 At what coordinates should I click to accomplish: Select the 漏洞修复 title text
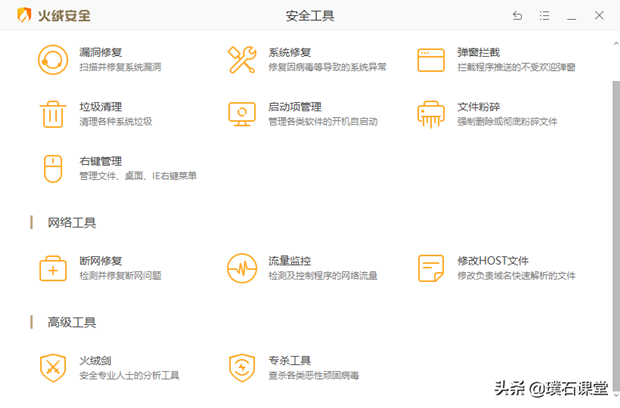tap(100, 53)
